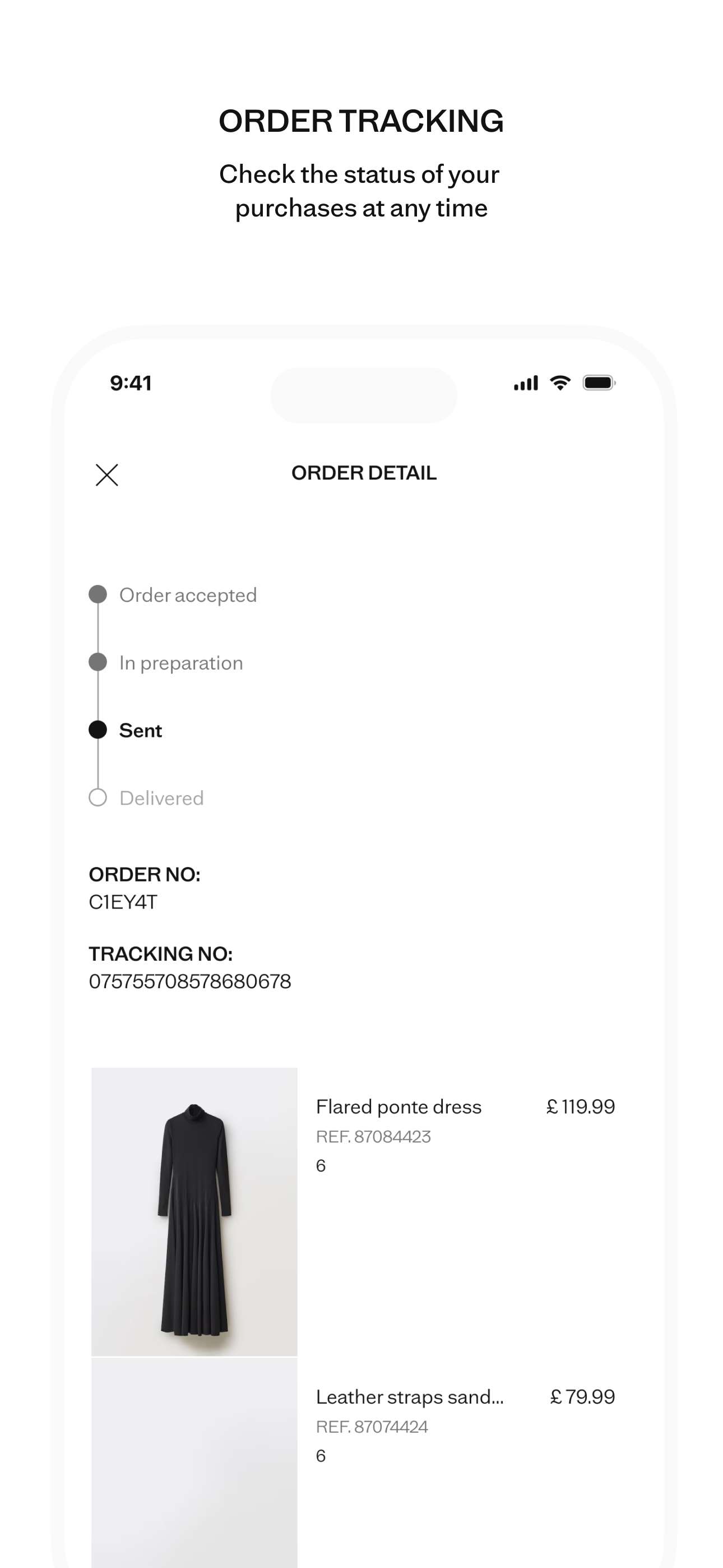This screenshot has height=1568, width=723.
Task: Select the In preparation step dot
Action: tap(98, 662)
